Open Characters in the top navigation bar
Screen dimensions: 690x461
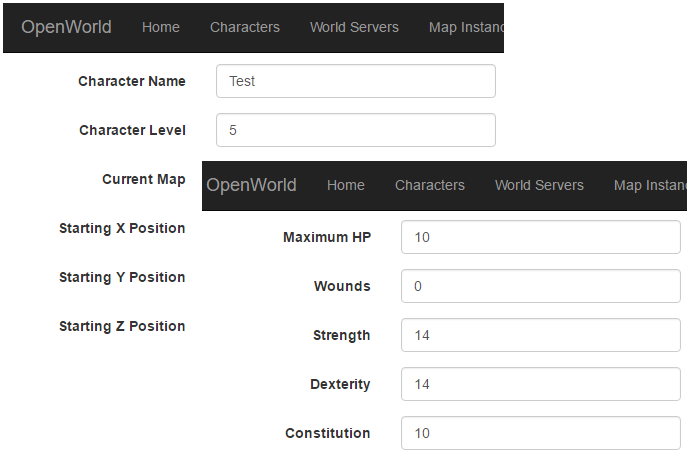click(245, 27)
